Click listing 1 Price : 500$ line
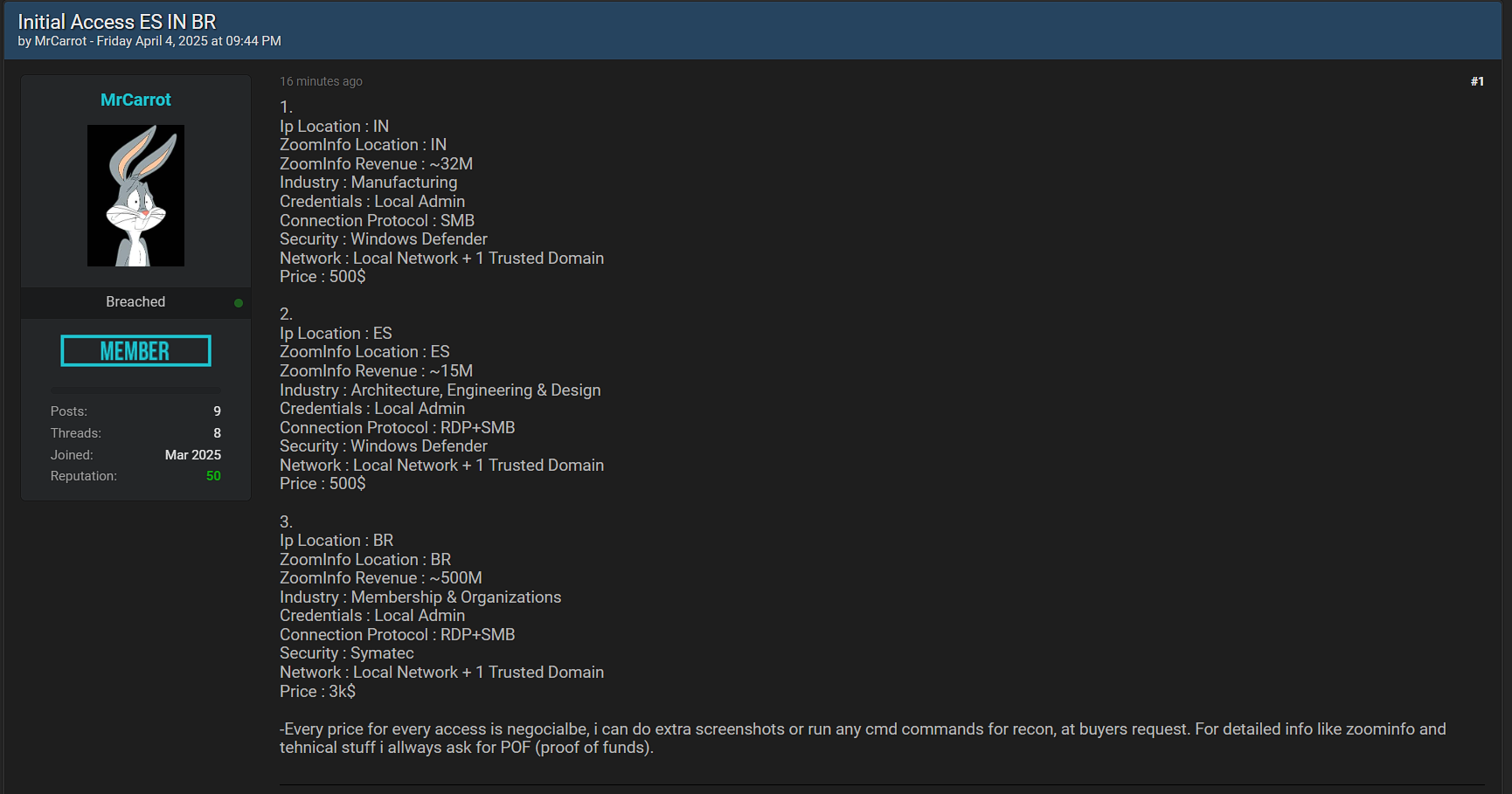 click(x=323, y=277)
